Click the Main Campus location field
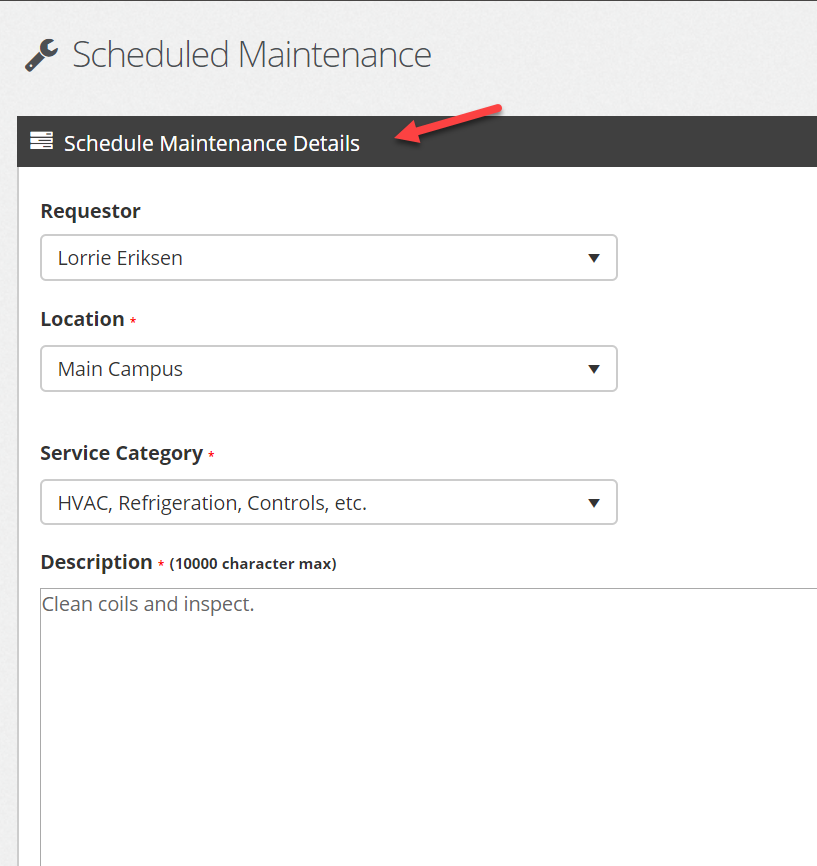The width and height of the screenshot is (817, 866). point(329,369)
